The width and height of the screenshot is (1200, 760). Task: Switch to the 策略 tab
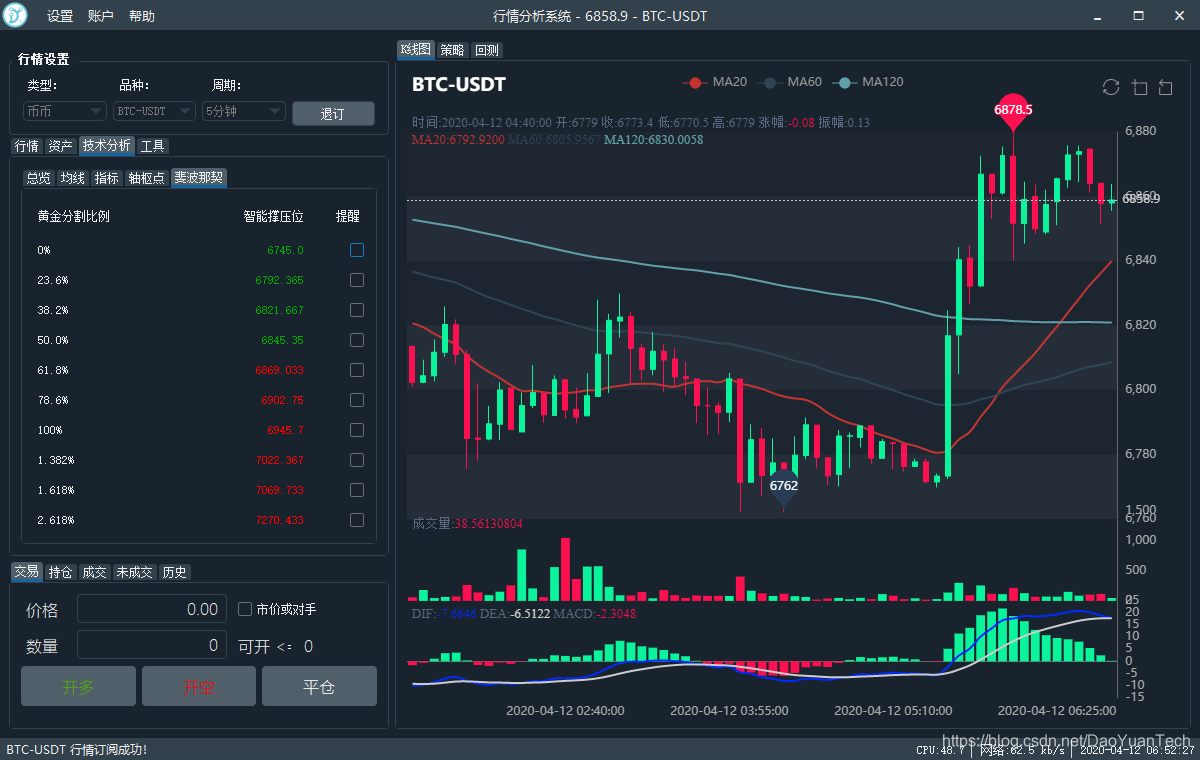452,50
